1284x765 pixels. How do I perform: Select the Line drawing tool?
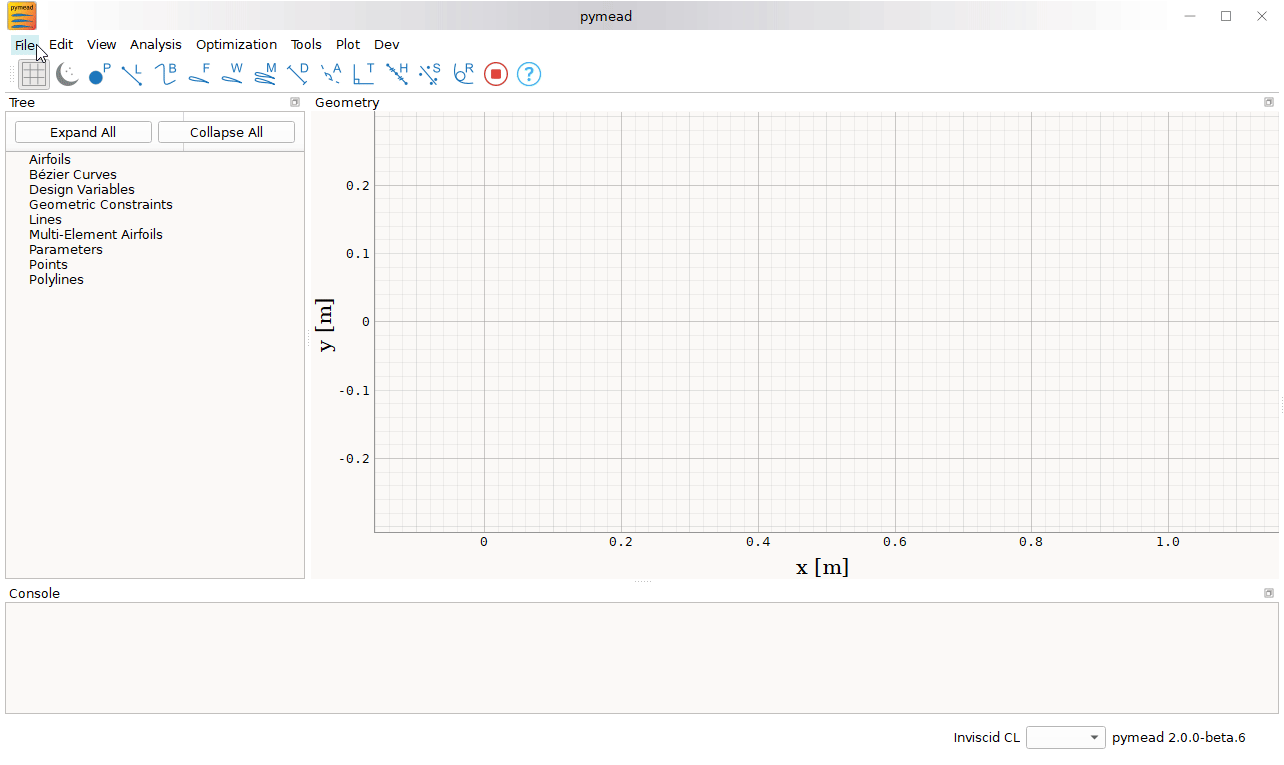130,74
